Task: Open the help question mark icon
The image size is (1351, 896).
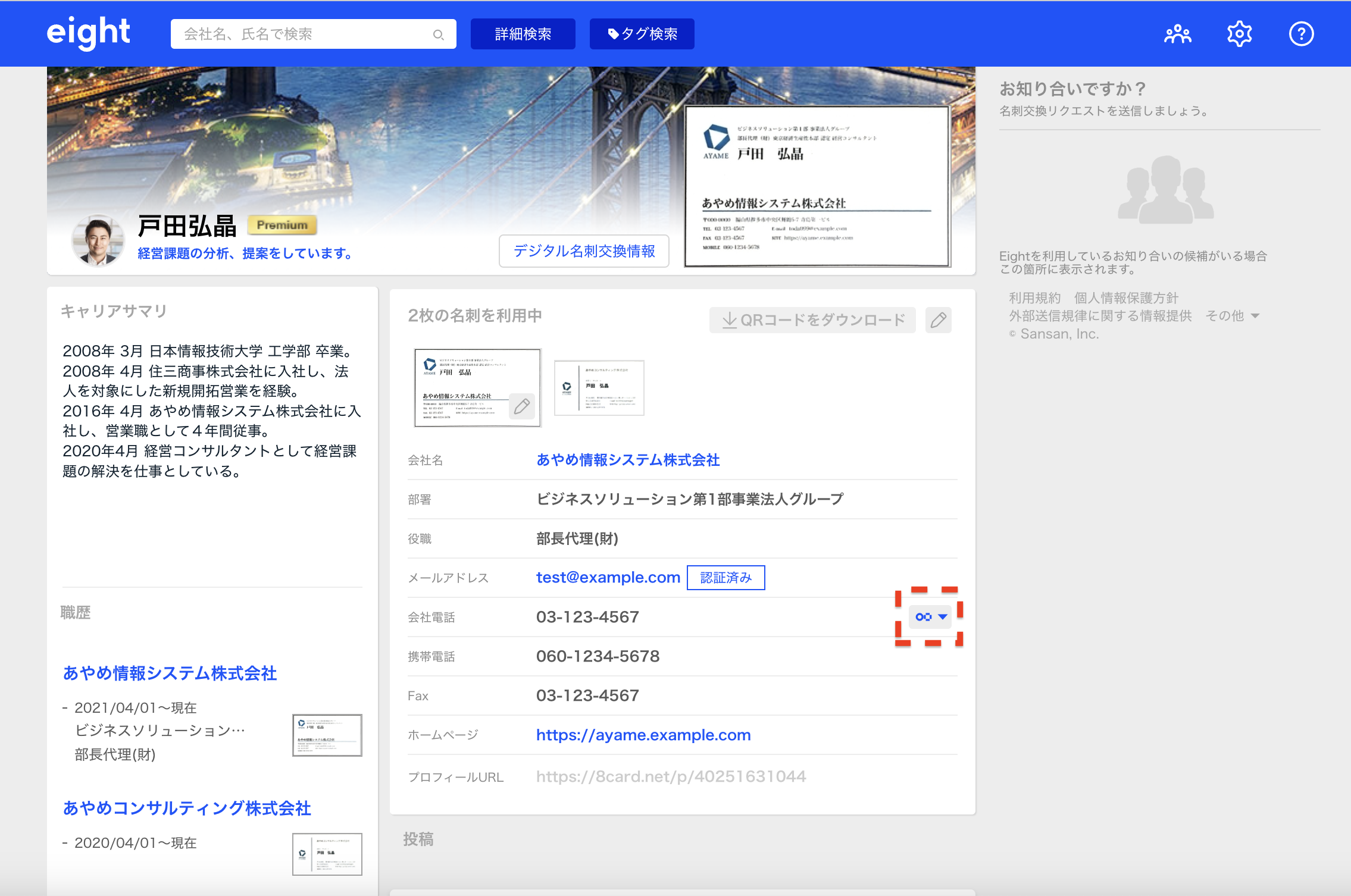Action: pos(1301,34)
